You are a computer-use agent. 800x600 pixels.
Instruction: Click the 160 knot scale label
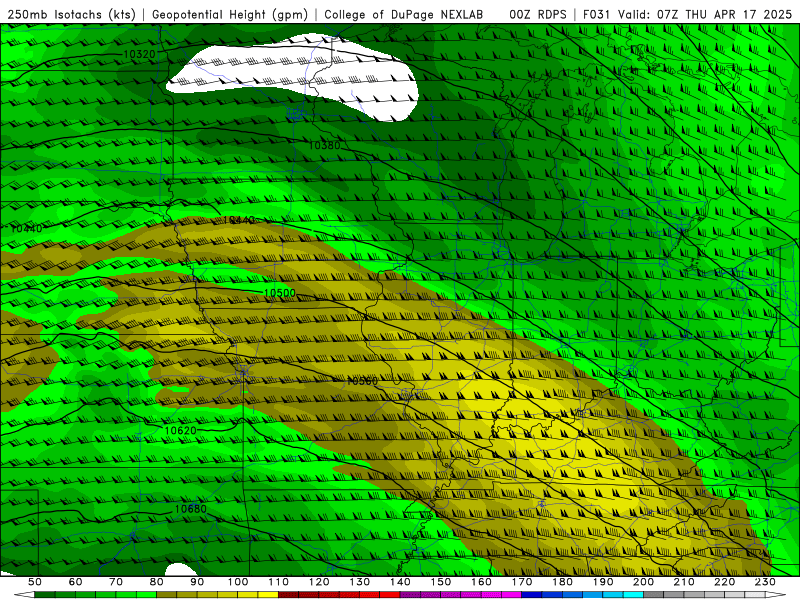(481, 582)
